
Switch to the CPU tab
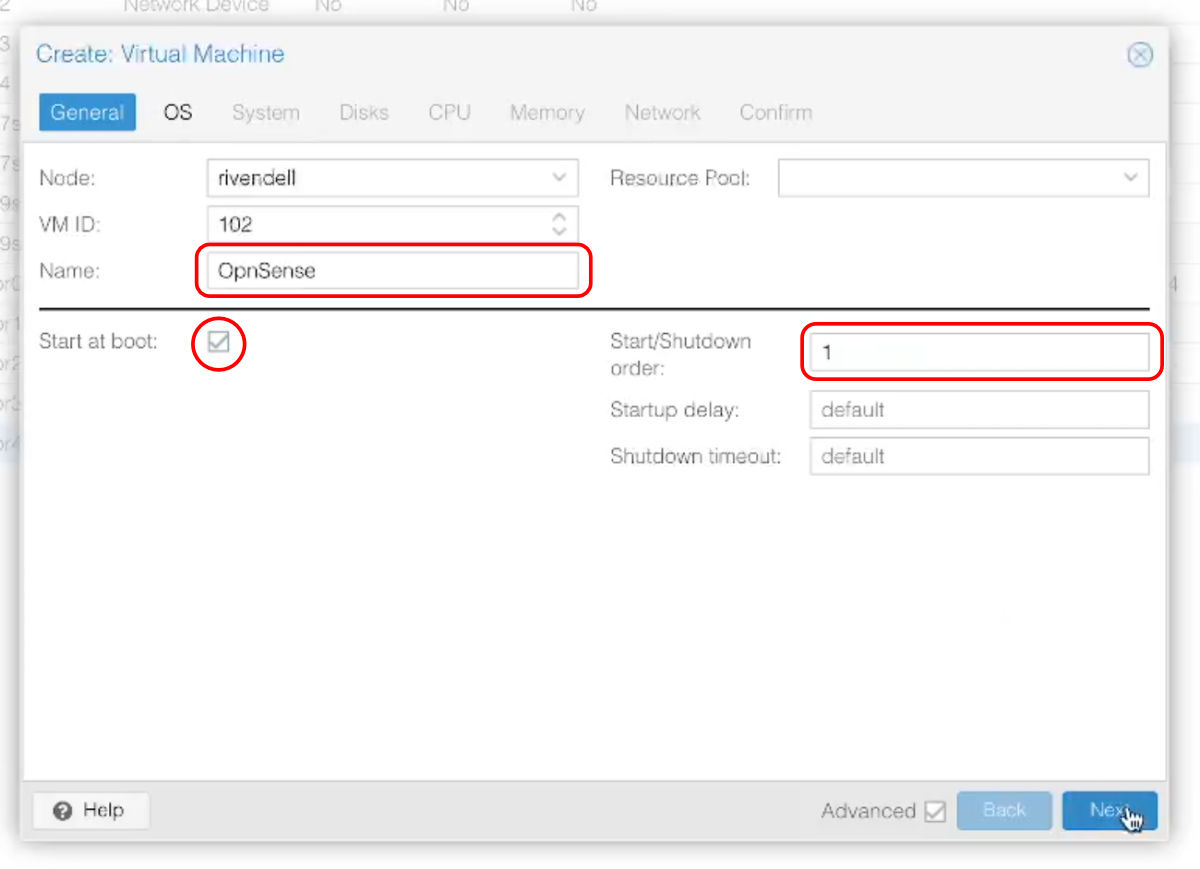[x=449, y=113]
